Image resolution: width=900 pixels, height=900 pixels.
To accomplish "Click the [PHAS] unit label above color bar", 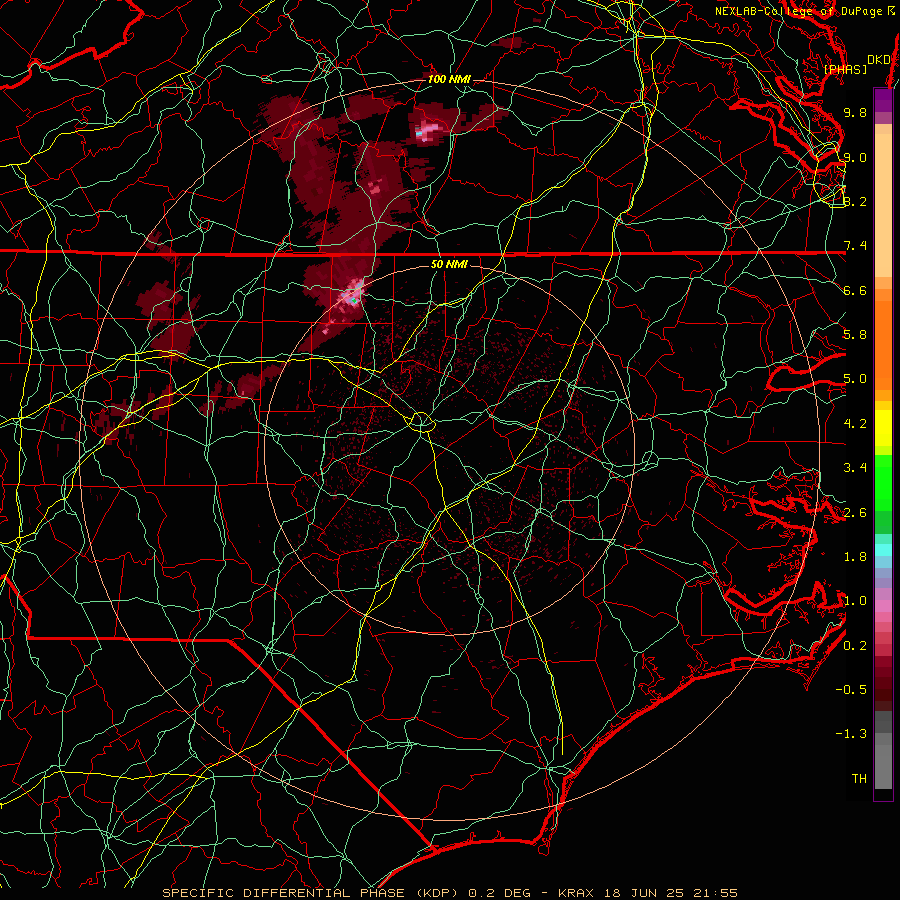I will tap(845, 69).
